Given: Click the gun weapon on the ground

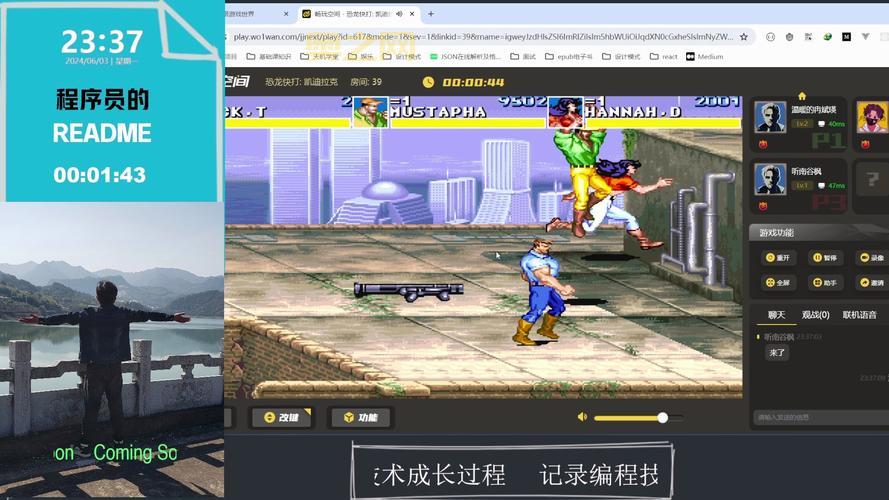Looking at the screenshot, I should click(409, 291).
